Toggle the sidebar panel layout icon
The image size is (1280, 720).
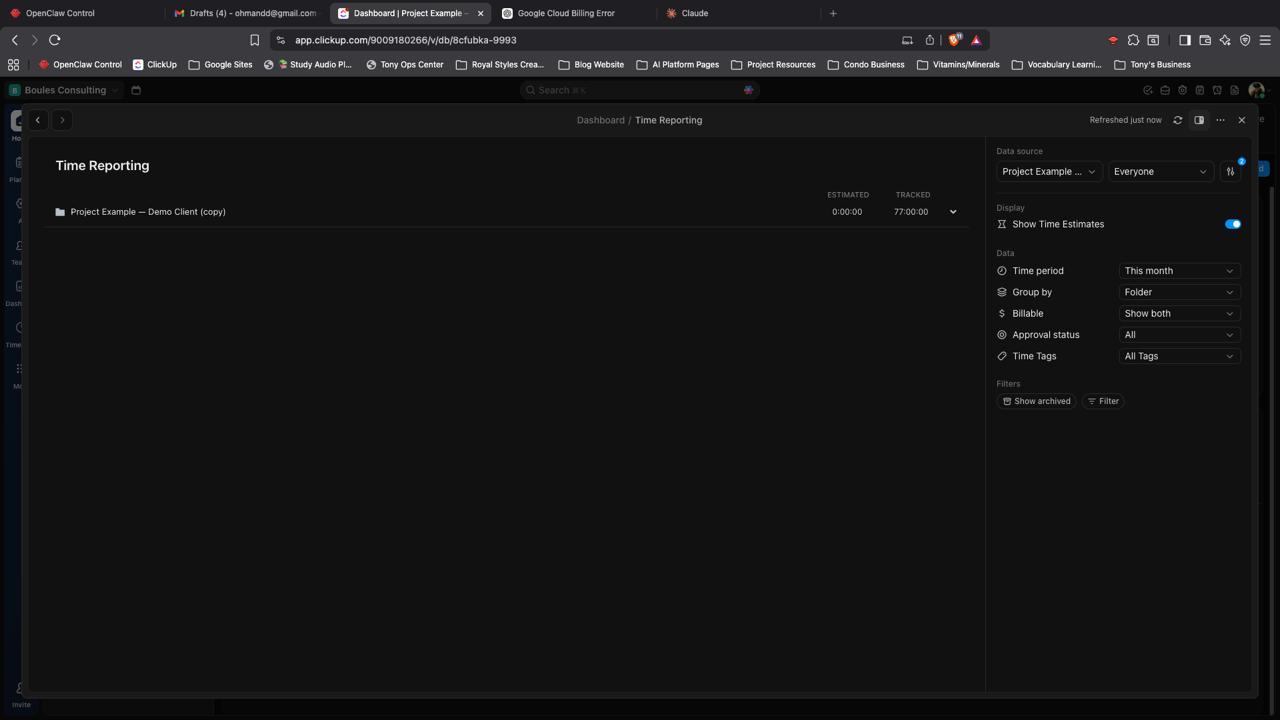point(1199,120)
